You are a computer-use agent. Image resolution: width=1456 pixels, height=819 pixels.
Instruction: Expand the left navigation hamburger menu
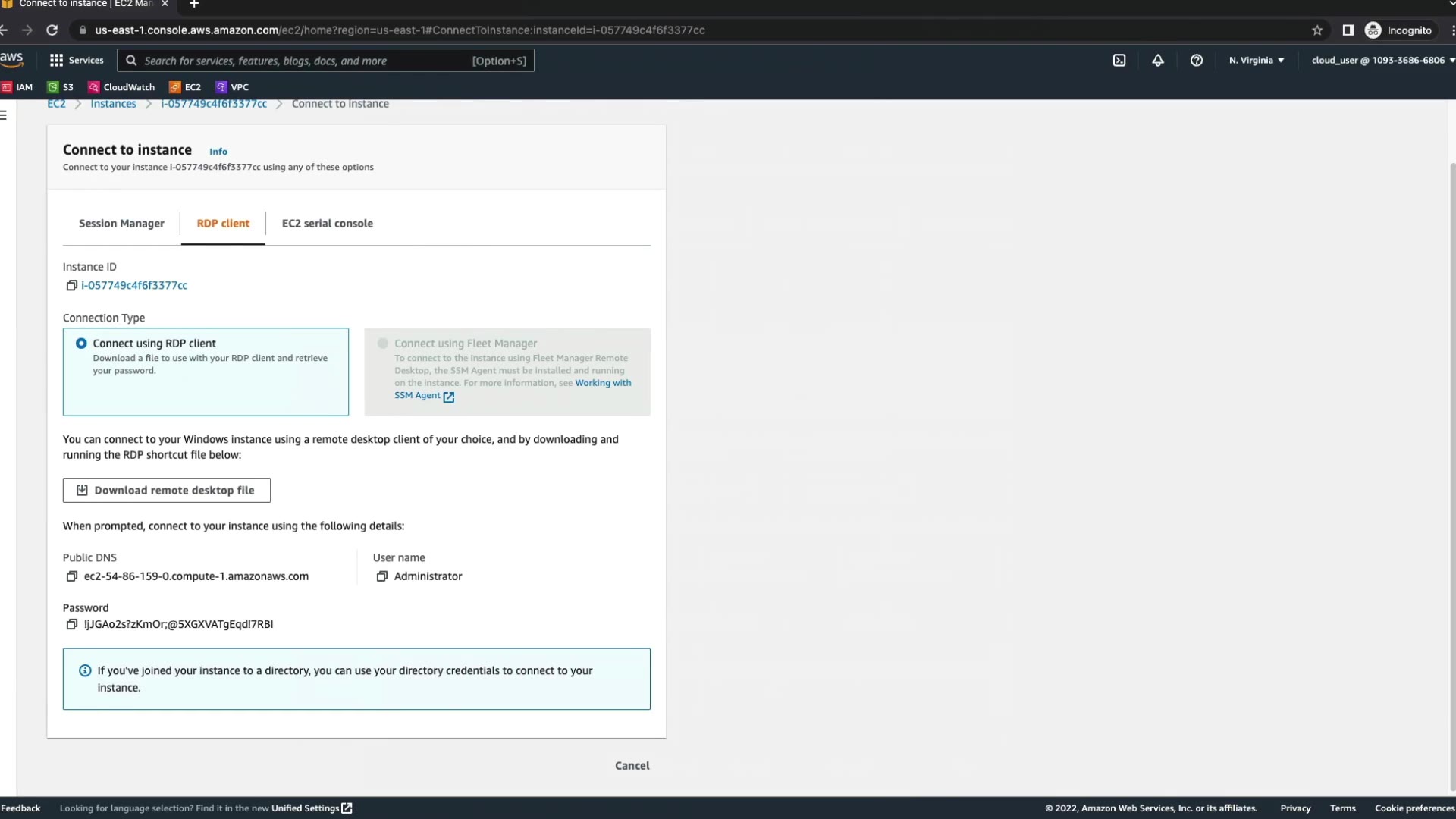click(5, 115)
